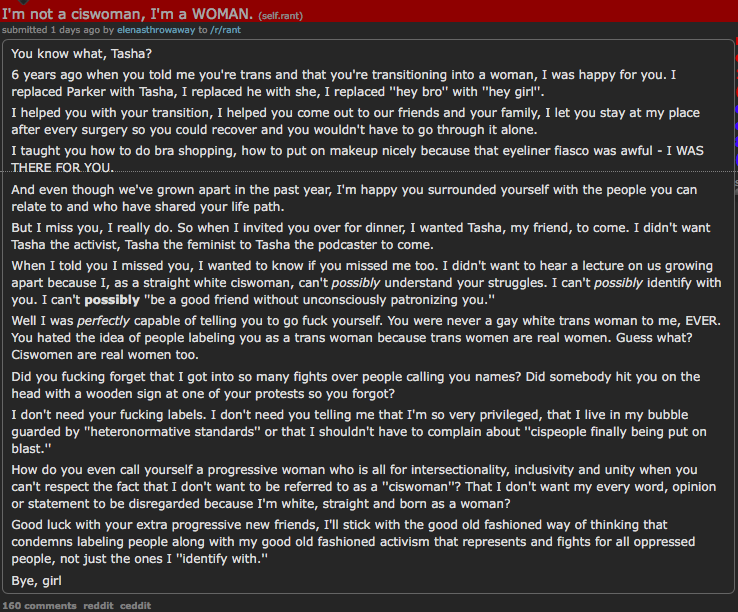The height and width of the screenshot is (612, 738).
Task: Click the paragraph starting "And even though we've grown"
Action: (354, 198)
